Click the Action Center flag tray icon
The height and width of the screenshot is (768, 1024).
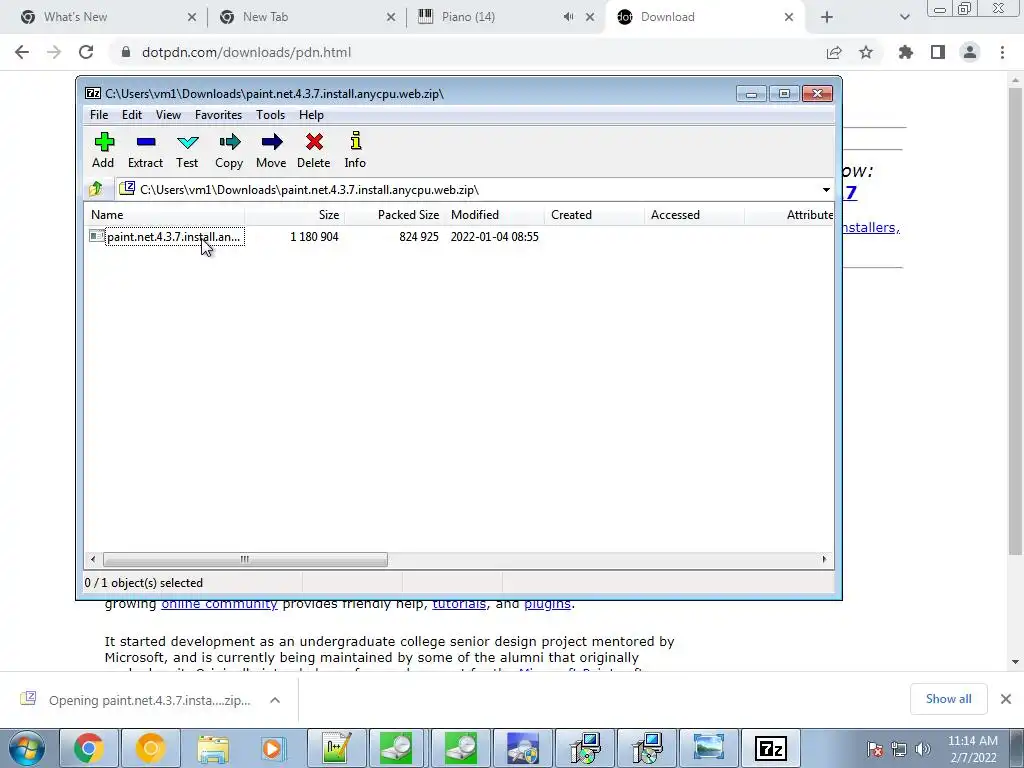[875, 749]
